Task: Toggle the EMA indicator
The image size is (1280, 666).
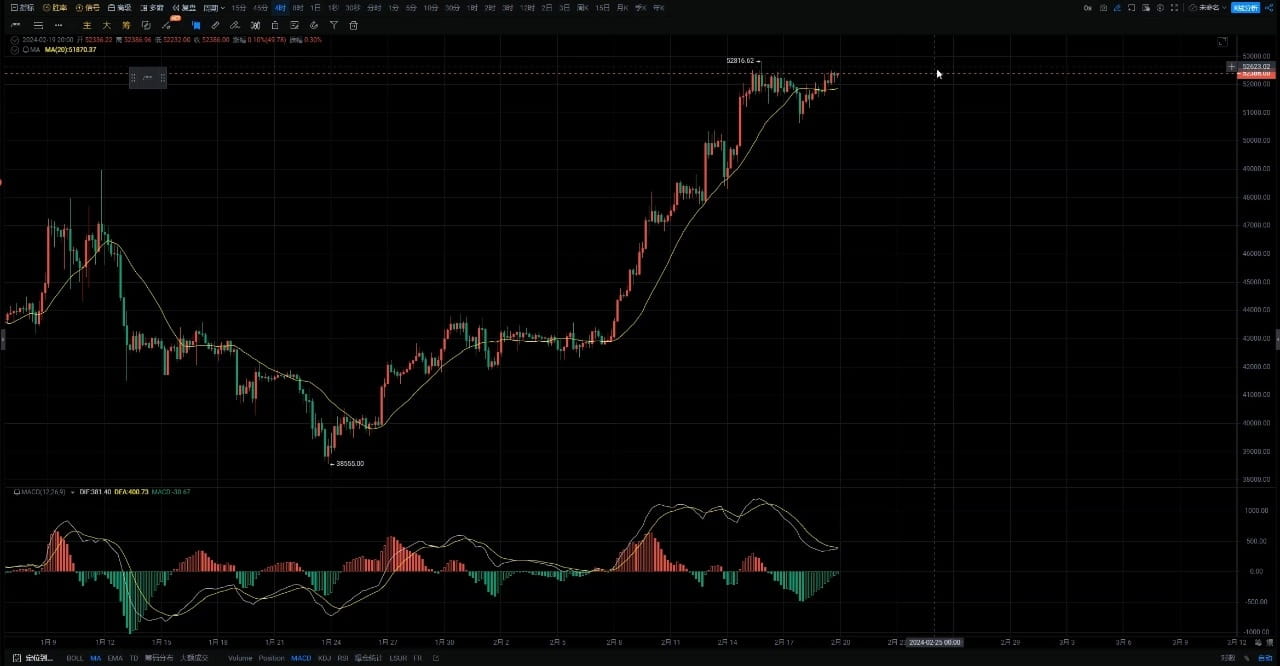Action: tap(115, 658)
